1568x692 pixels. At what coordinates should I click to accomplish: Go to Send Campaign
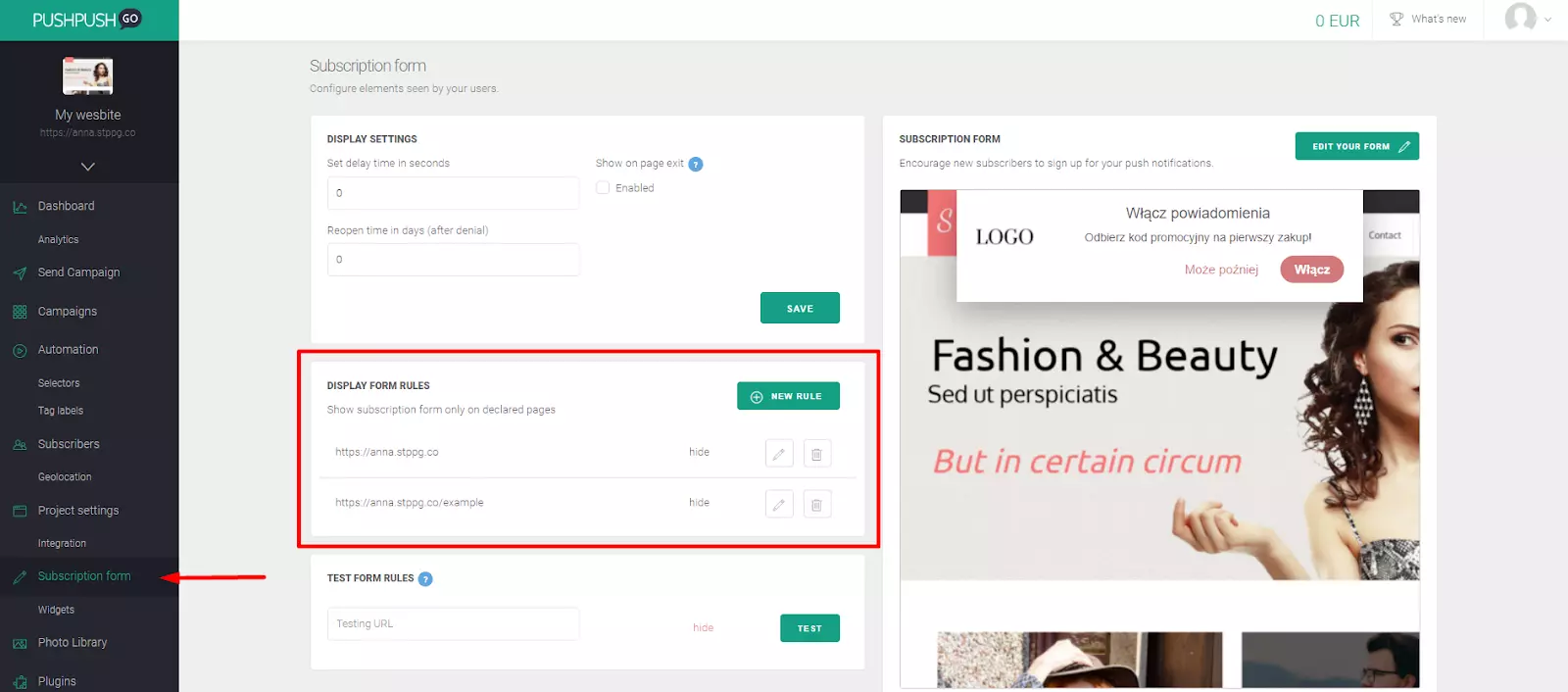(x=78, y=272)
